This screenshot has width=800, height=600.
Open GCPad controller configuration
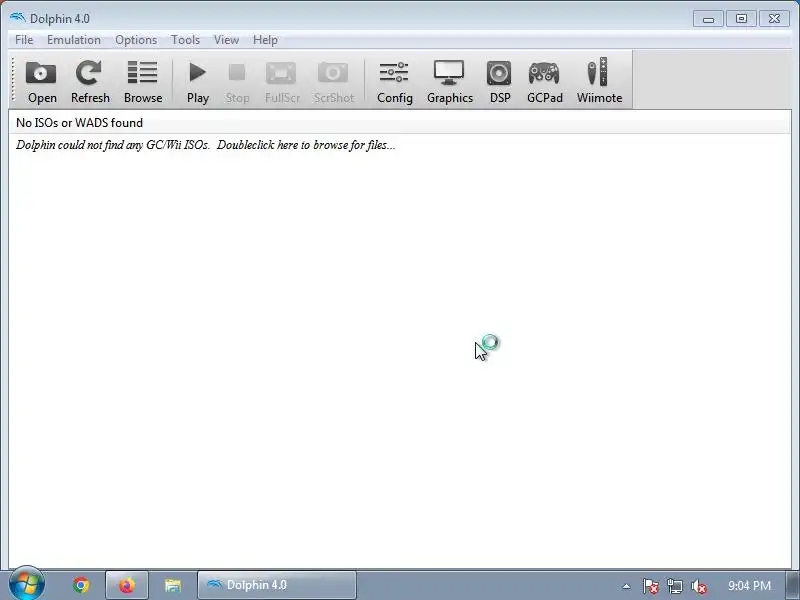544,81
